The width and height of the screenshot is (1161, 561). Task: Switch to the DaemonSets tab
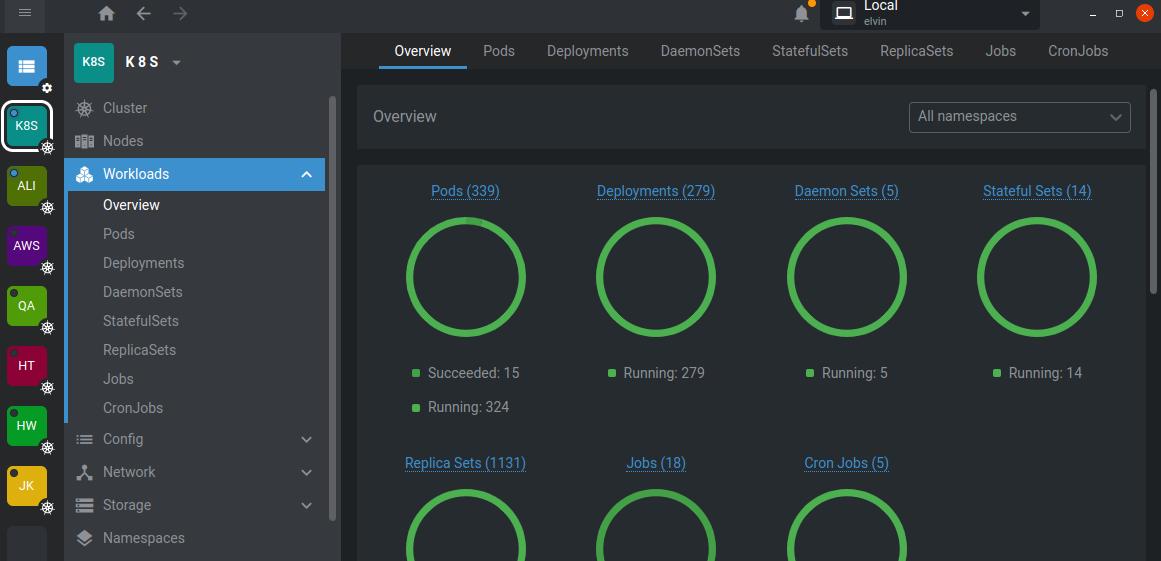coord(700,51)
